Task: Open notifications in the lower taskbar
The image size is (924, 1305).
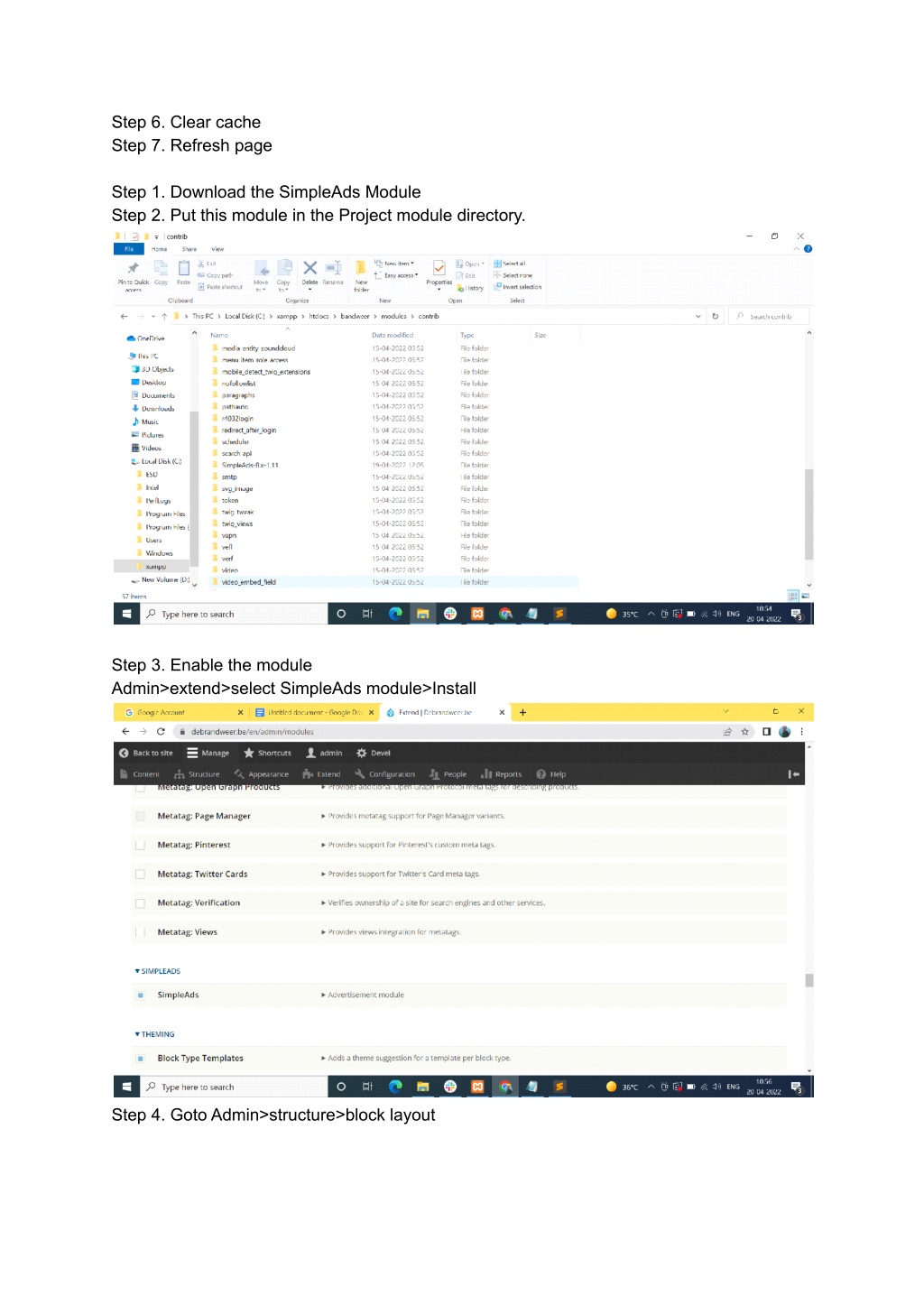Action: point(797,1087)
